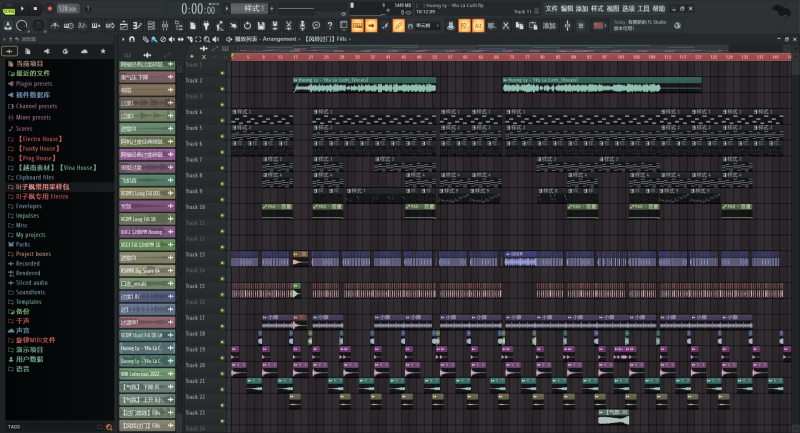Select the browser star favorites tab
The height and width of the screenshot is (433, 800).
click(x=103, y=51)
